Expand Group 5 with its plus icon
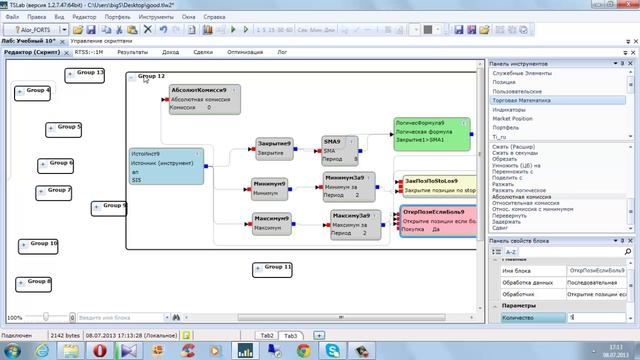The height and width of the screenshot is (360, 640). (x=51, y=128)
